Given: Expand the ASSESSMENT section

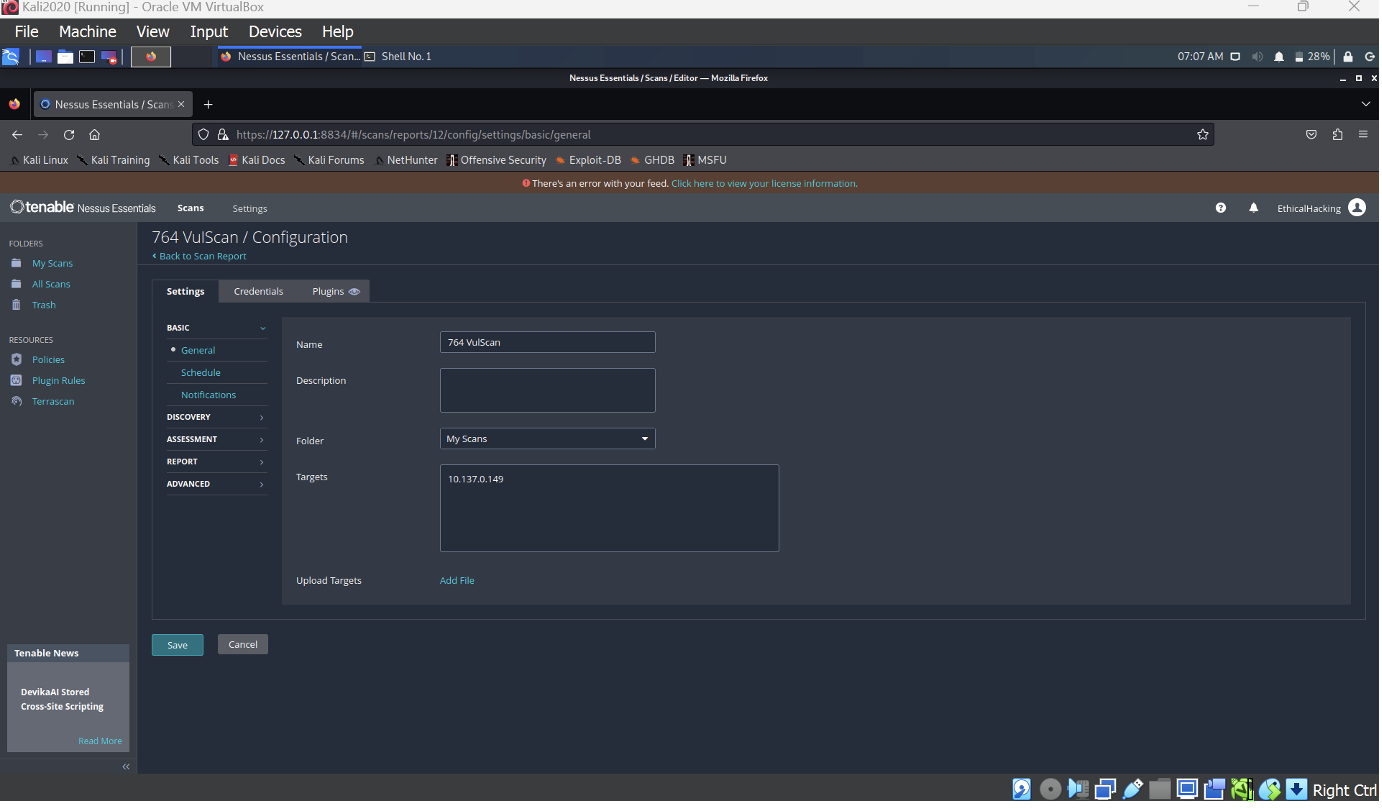Looking at the screenshot, I should 217,439.
